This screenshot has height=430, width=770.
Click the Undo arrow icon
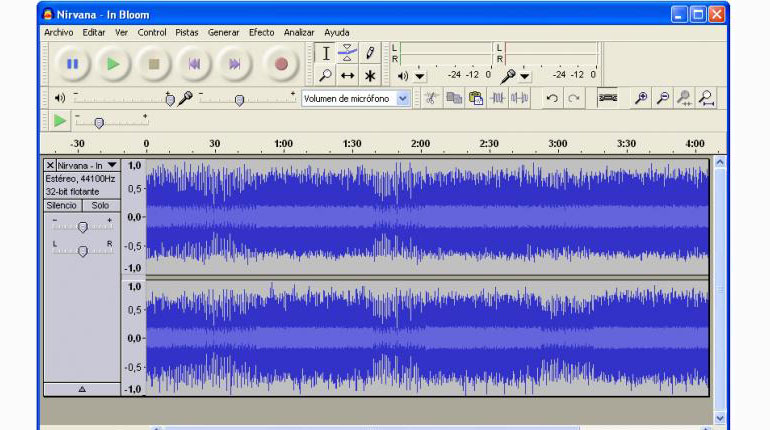coord(552,98)
